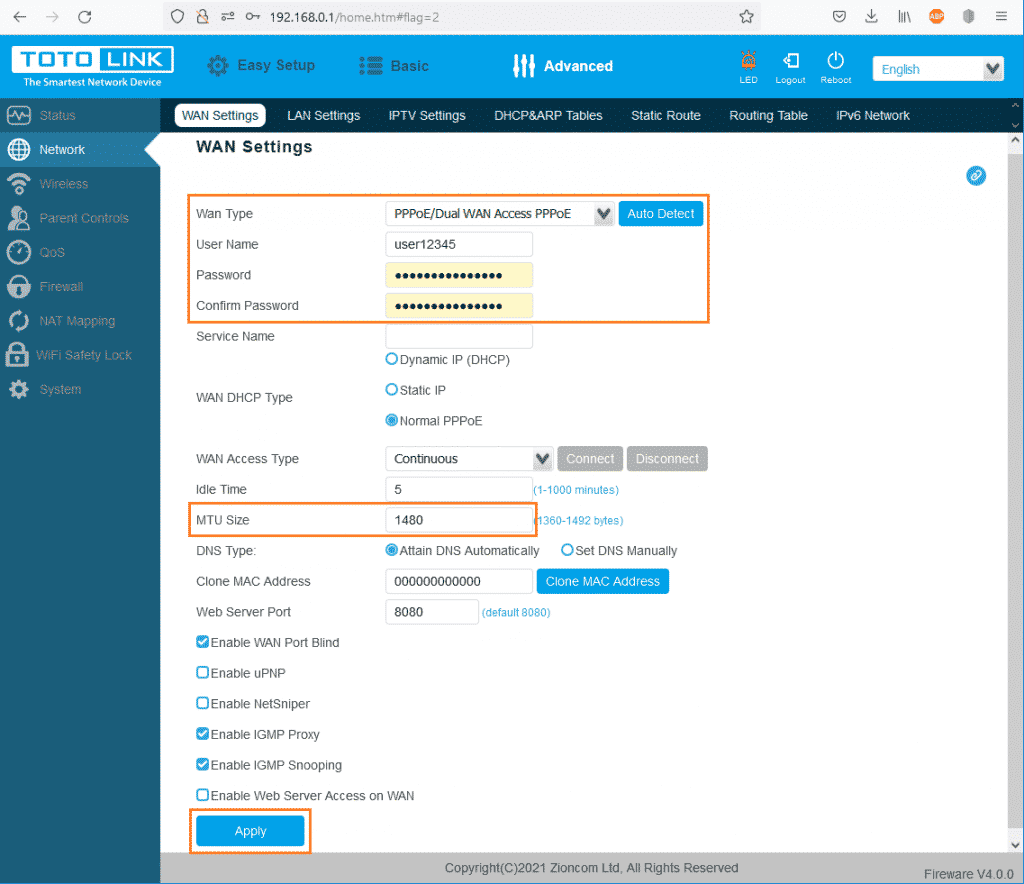Screen dimensions: 1024x884
Task: Open the Wireless section in sidebar
Action: [x=63, y=184]
